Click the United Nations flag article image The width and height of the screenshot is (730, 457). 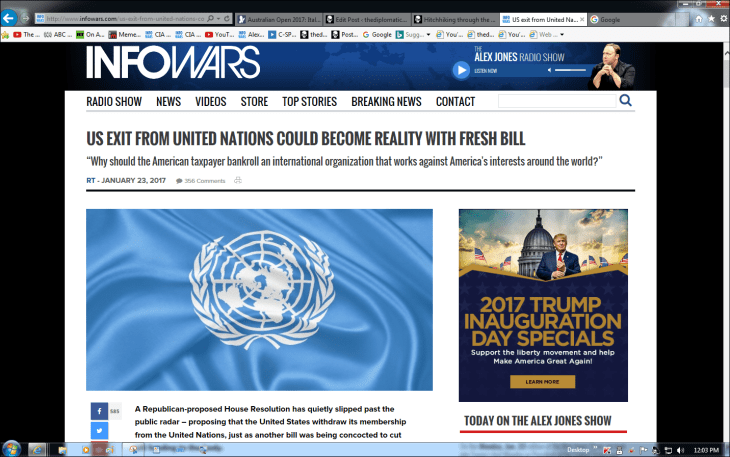tap(259, 299)
